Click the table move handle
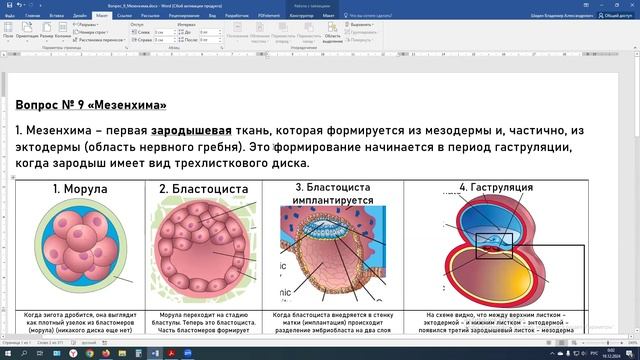The width and height of the screenshot is (640, 360). pyautogui.click(x=13, y=177)
